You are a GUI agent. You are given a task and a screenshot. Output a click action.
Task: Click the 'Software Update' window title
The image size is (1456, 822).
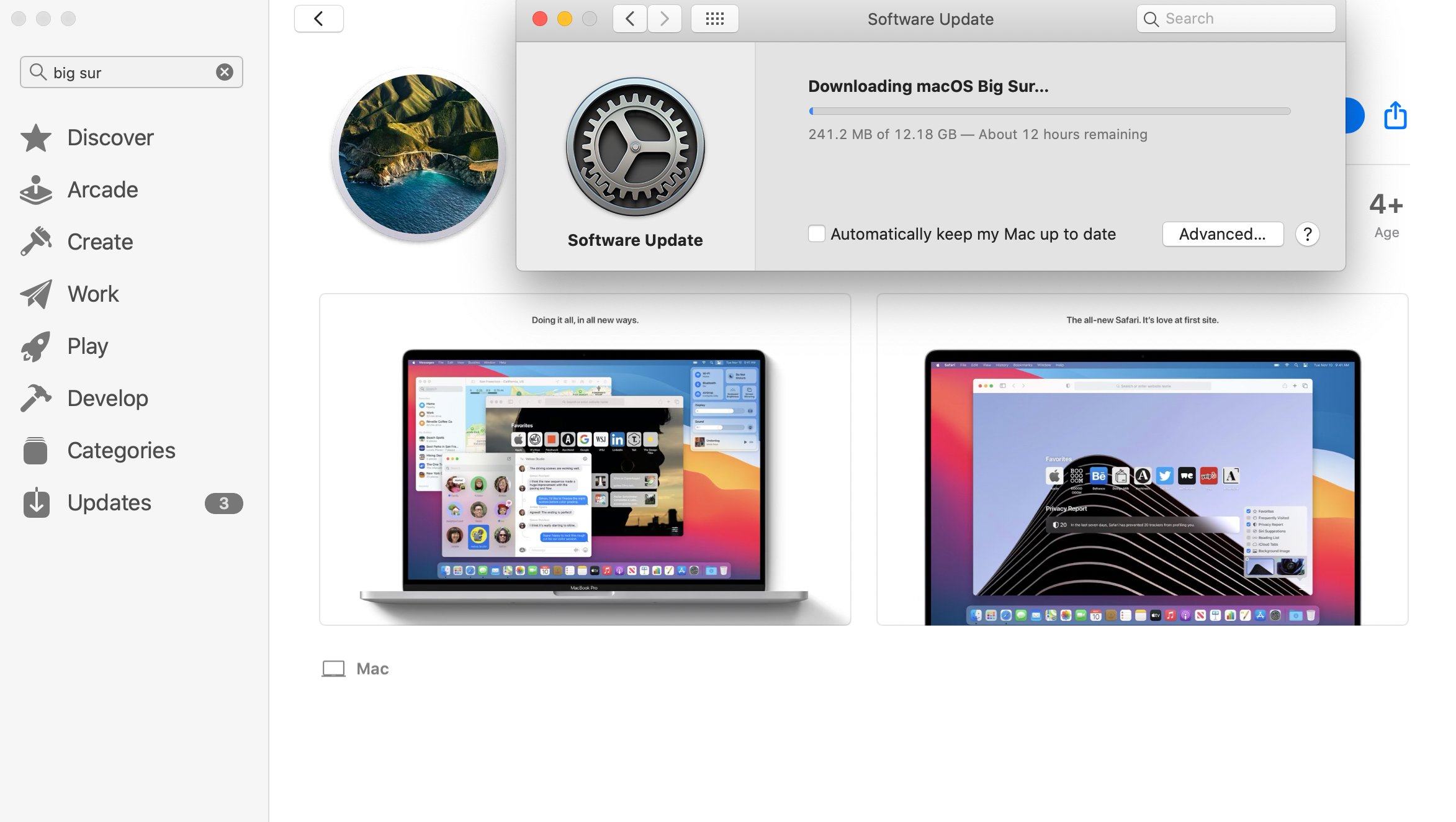point(930,19)
